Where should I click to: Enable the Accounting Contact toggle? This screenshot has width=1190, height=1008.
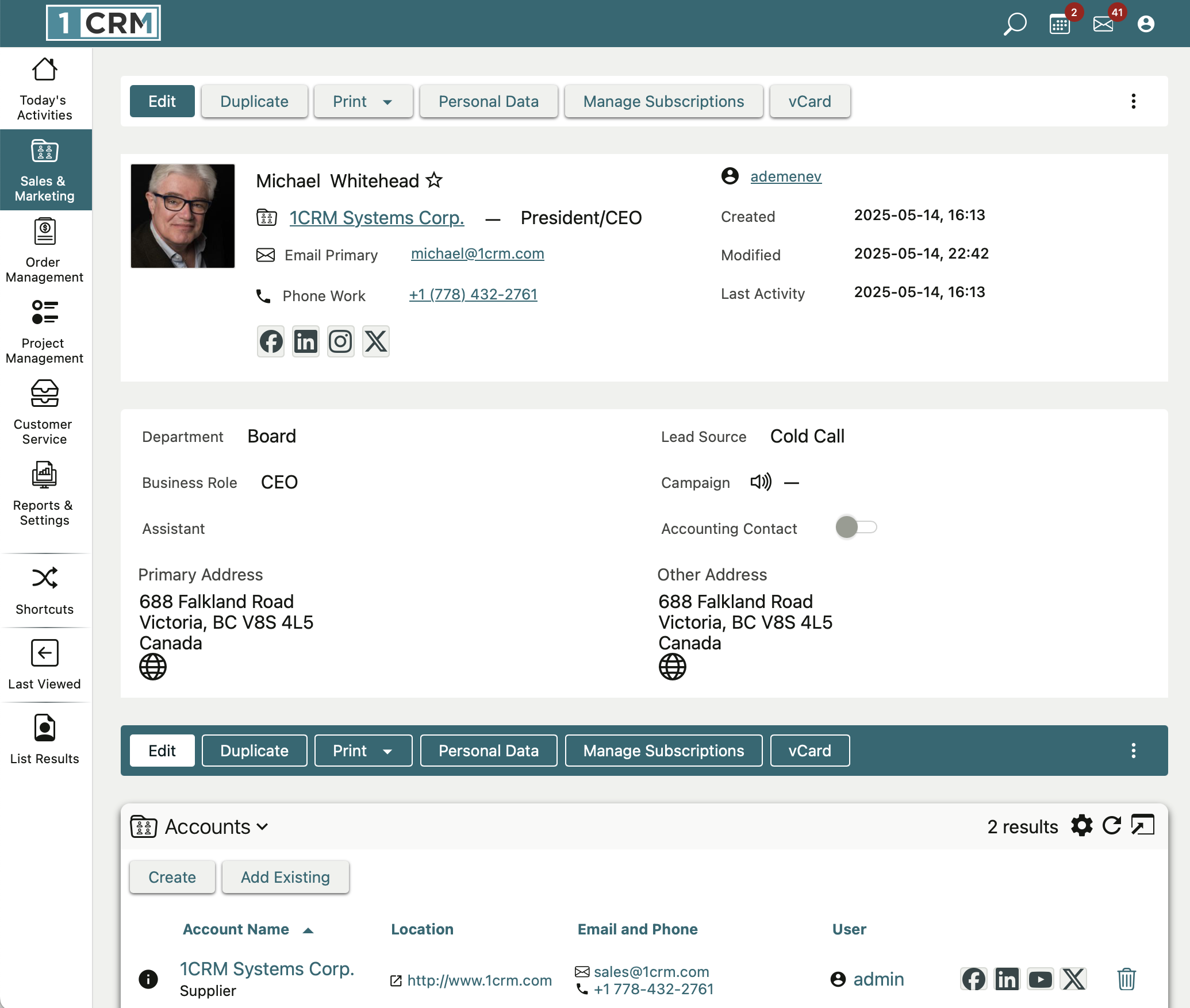[856, 527]
